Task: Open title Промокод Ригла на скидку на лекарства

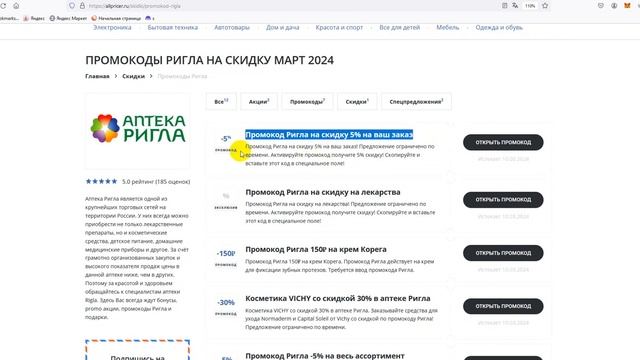Action: pyautogui.click(x=323, y=192)
